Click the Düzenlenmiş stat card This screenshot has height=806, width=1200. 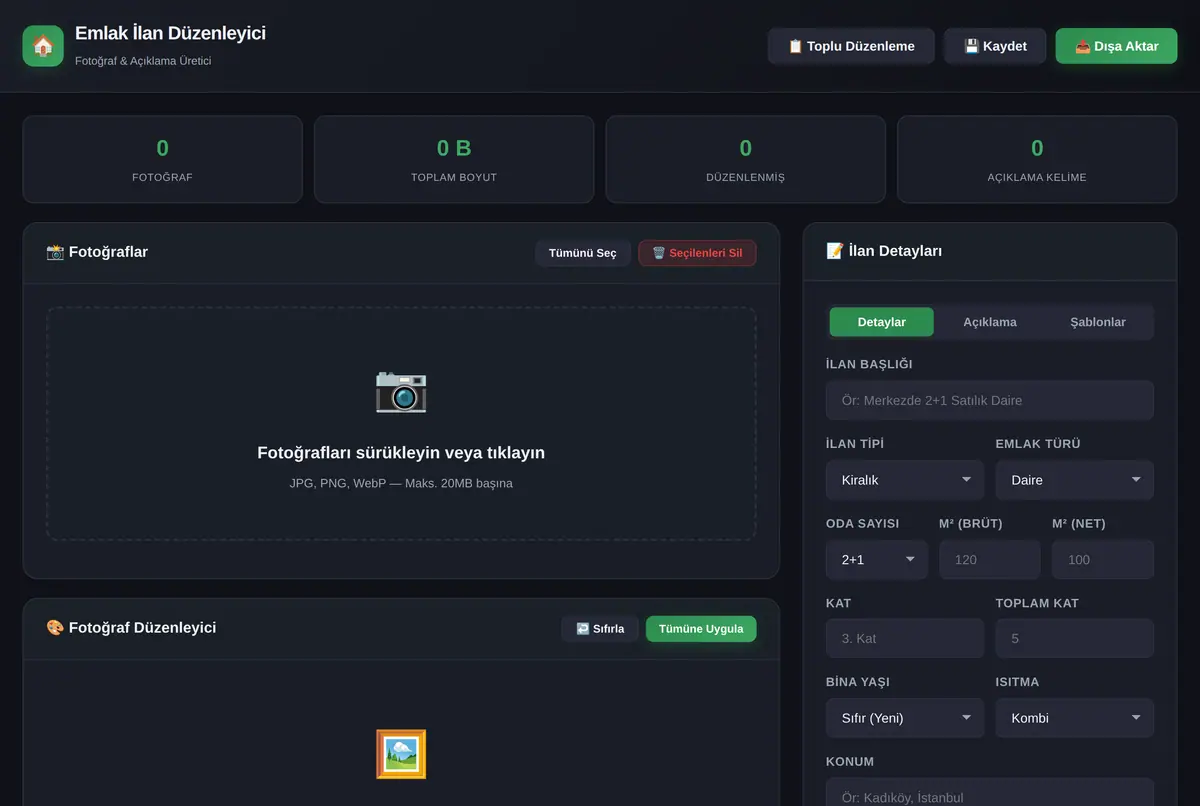(746, 160)
